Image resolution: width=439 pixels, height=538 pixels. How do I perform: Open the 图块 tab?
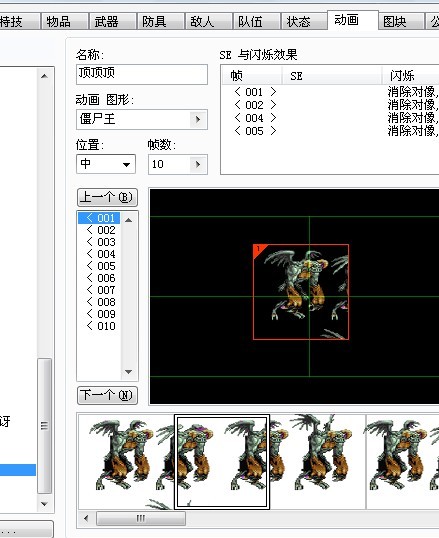point(401,21)
